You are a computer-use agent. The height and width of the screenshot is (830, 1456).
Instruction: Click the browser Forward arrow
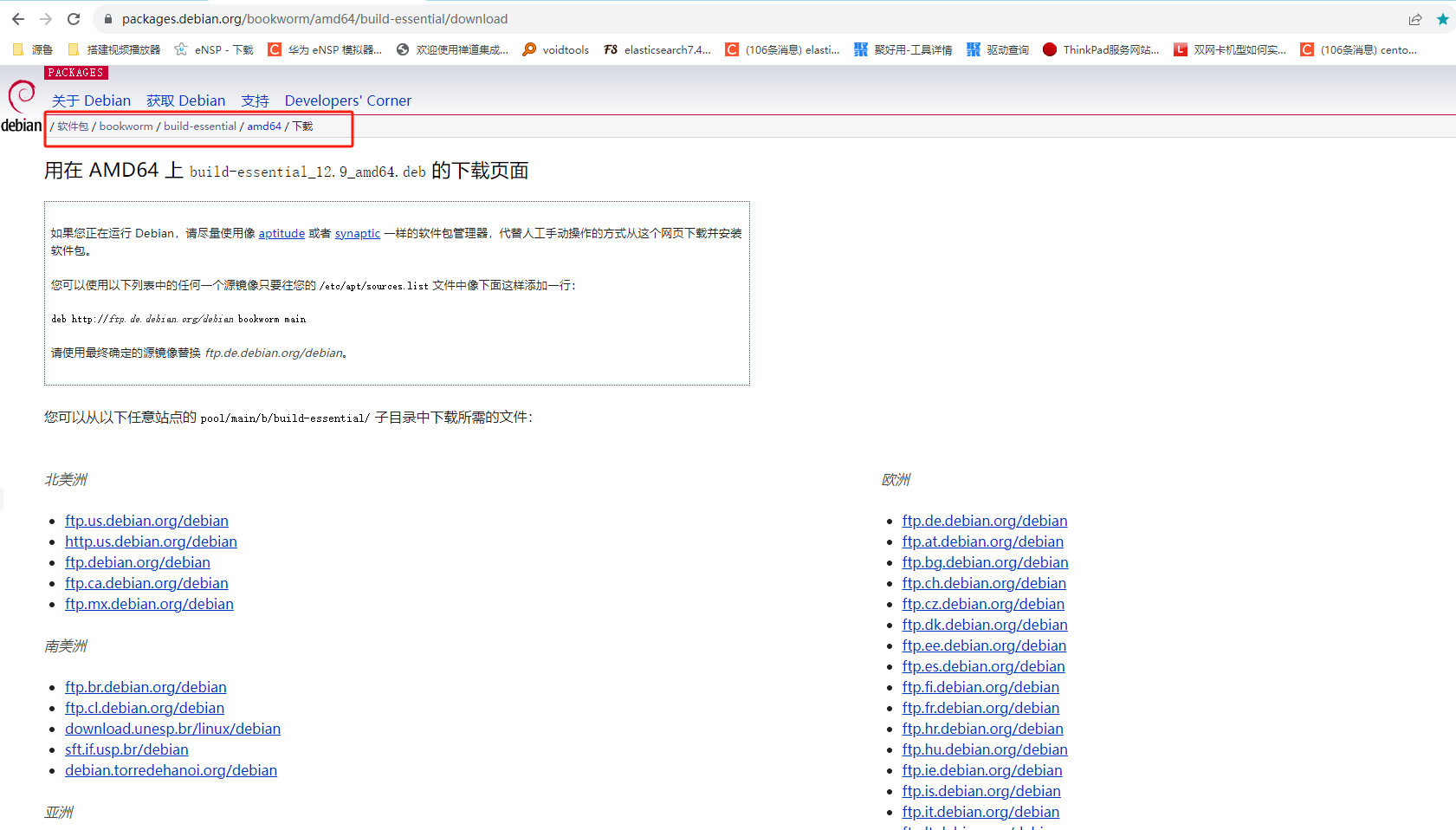pyautogui.click(x=46, y=19)
